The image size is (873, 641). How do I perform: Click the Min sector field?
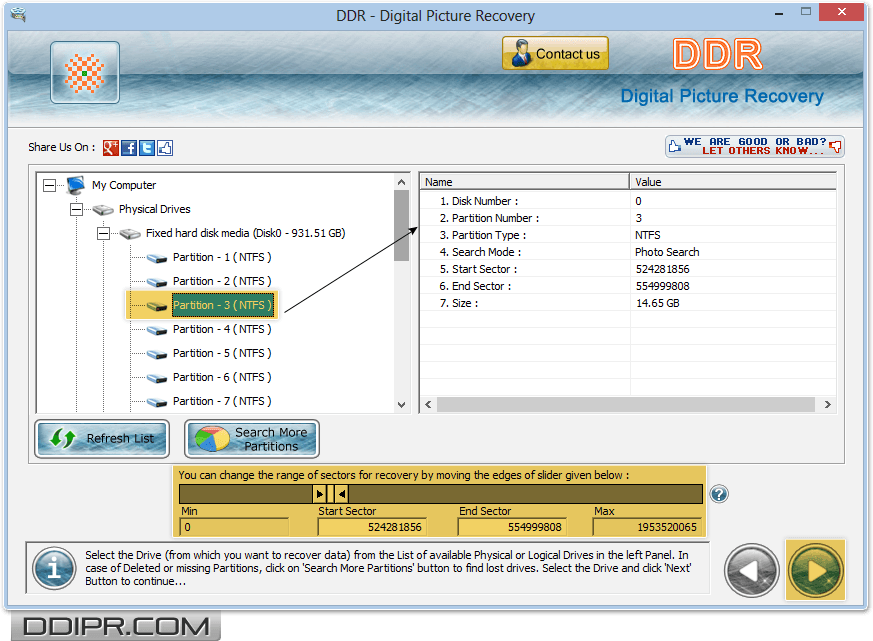tap(234, 527)
